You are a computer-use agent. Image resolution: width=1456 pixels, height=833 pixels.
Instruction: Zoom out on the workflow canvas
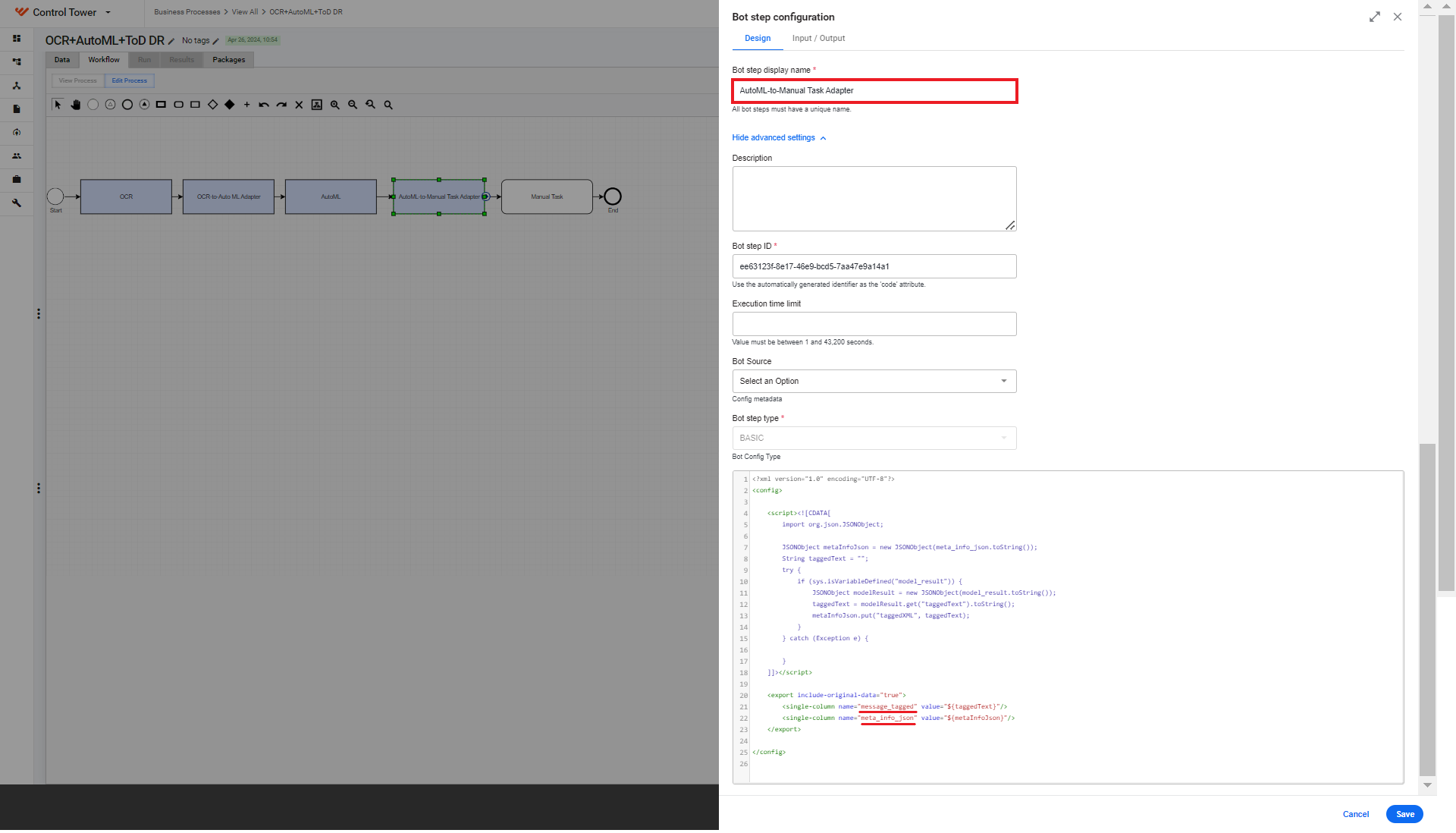click(x=353, y=105)
